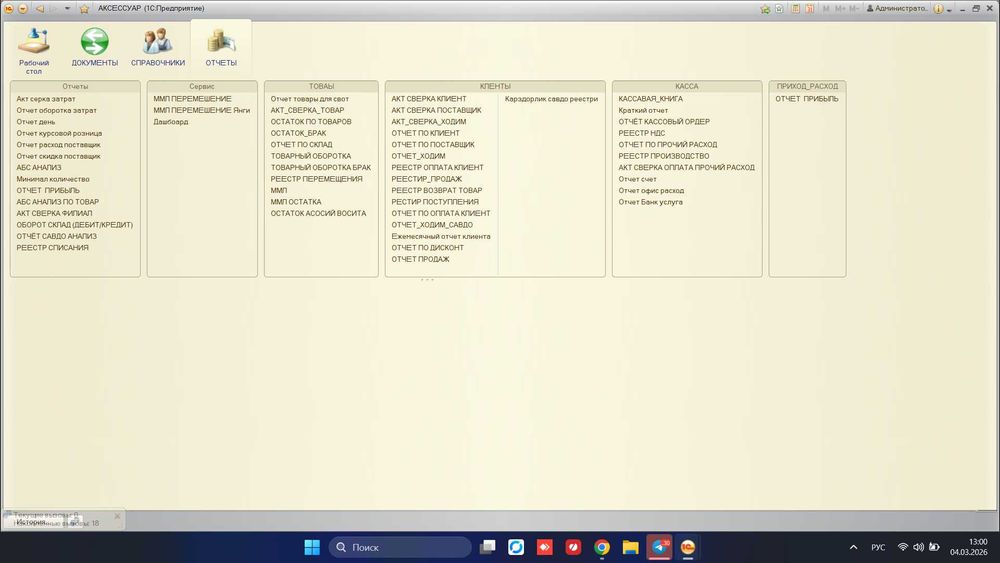This screenshot has height=563, width=1000.
Task: Open Отчет оборотка затрат
Action: [56, 110]
